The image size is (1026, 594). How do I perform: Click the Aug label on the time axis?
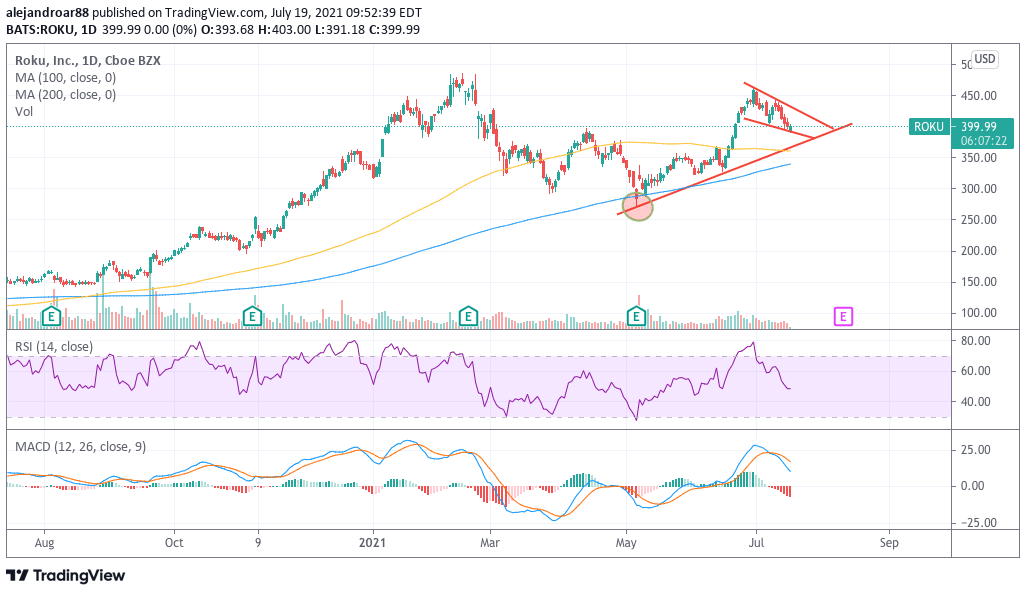pyautogui.click(x=44, y=543)
